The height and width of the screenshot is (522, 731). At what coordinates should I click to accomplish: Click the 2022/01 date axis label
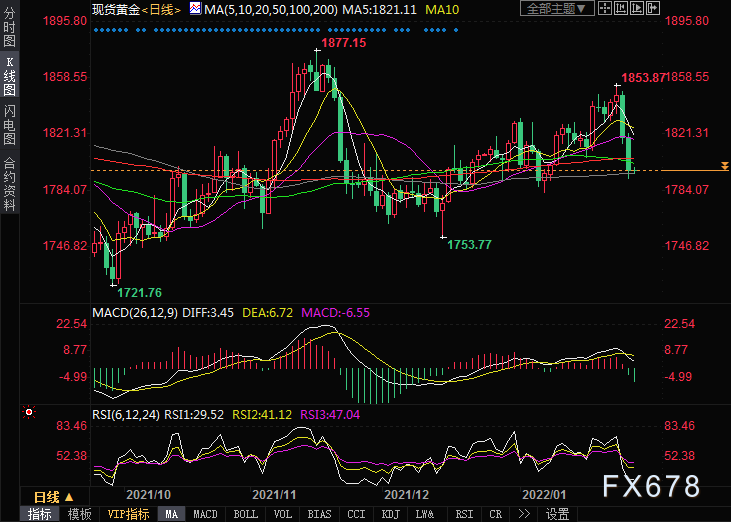point(545,495)
